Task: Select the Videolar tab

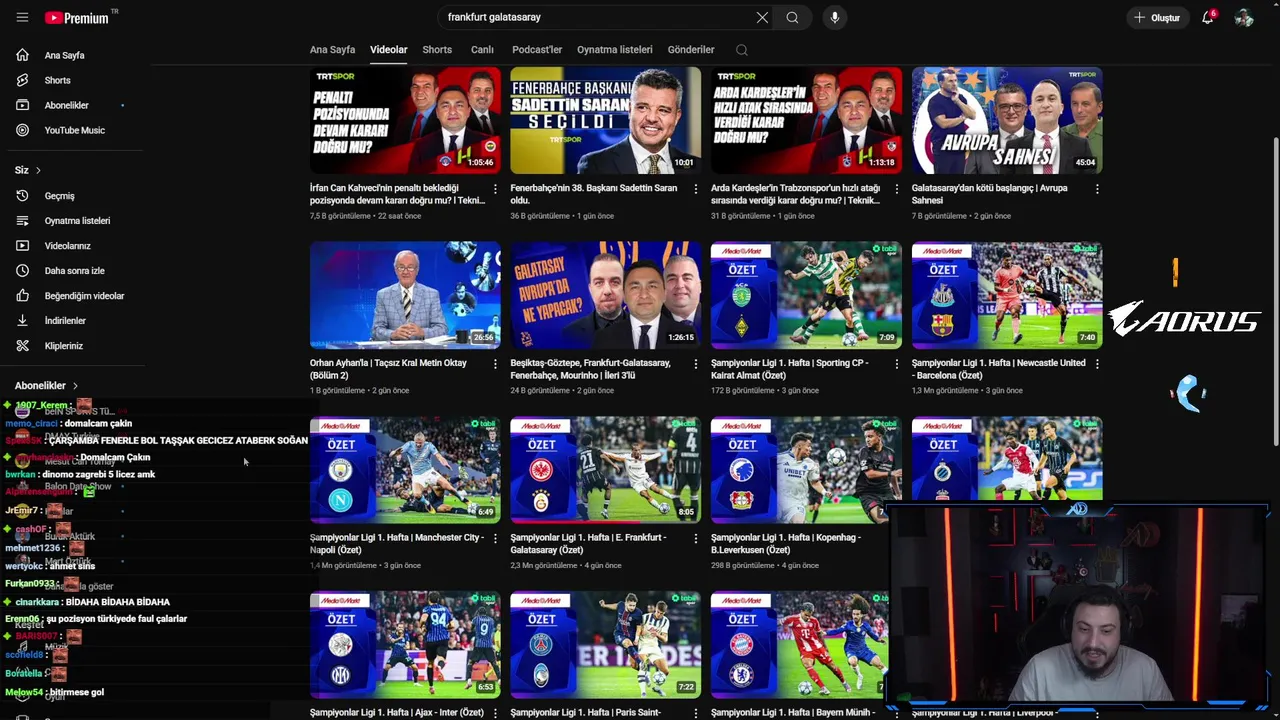Action: tap(388, 49)
